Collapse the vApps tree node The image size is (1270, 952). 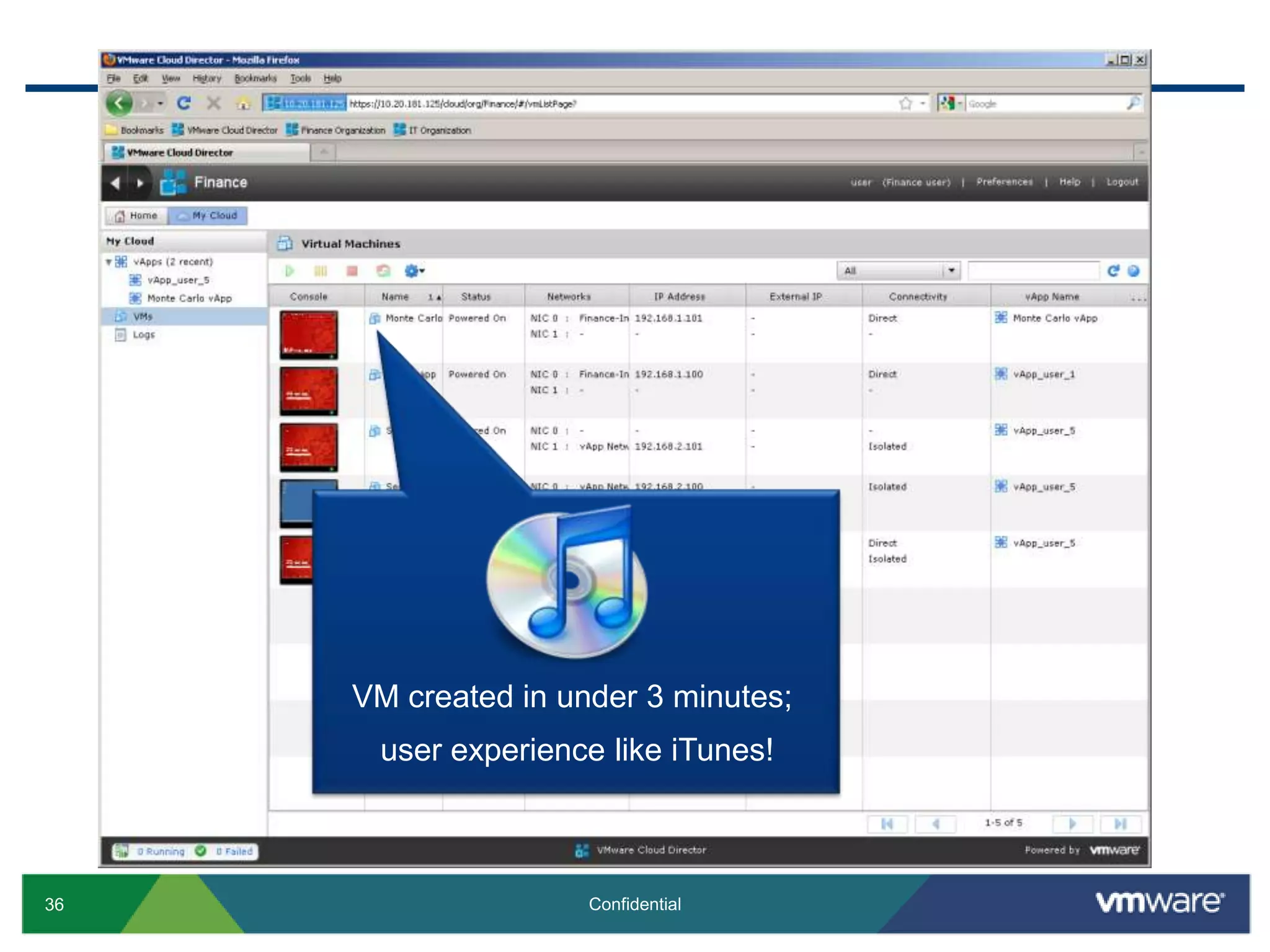109,262
